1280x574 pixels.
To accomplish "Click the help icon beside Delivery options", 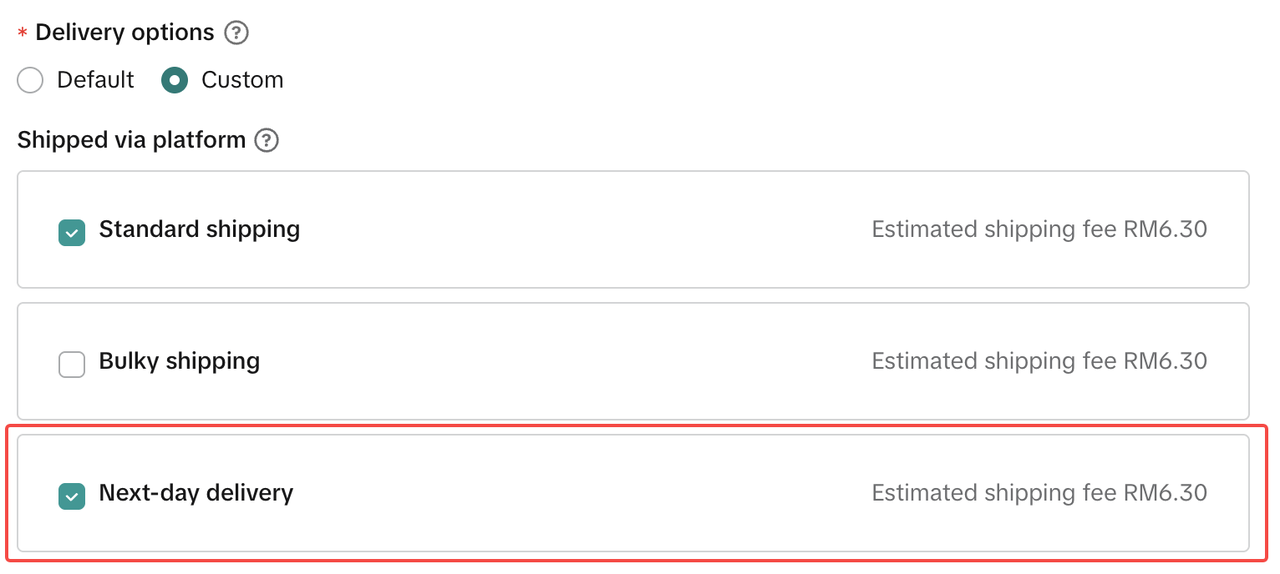I will tap(236, 33).
